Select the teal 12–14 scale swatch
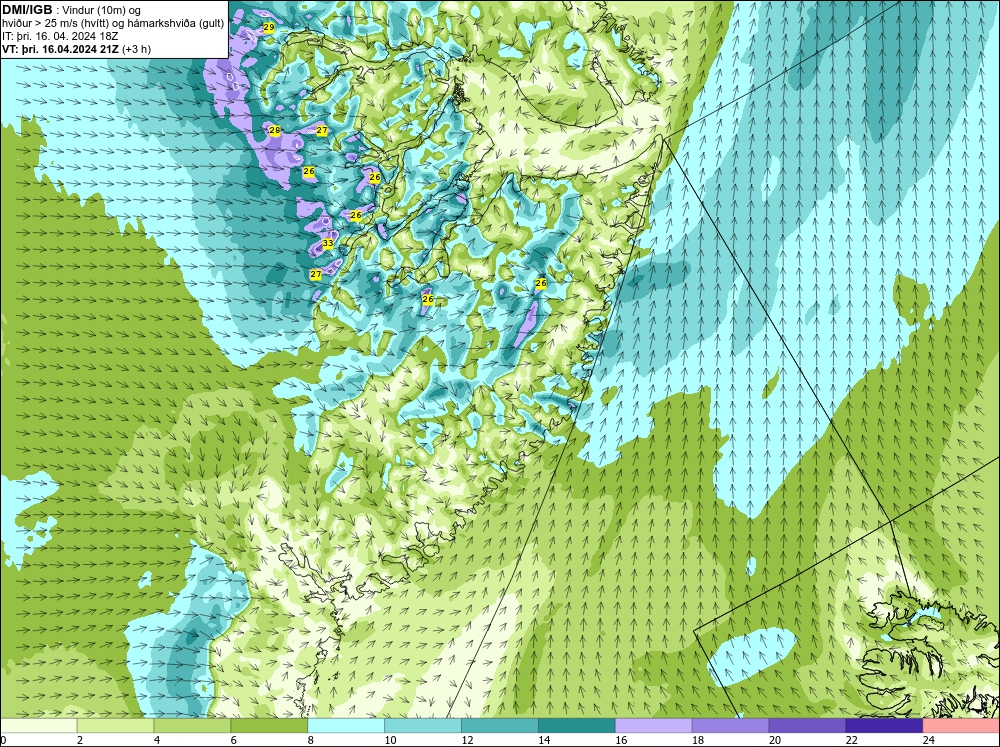This screenshot has width=1000, height=747. [500, 725]
